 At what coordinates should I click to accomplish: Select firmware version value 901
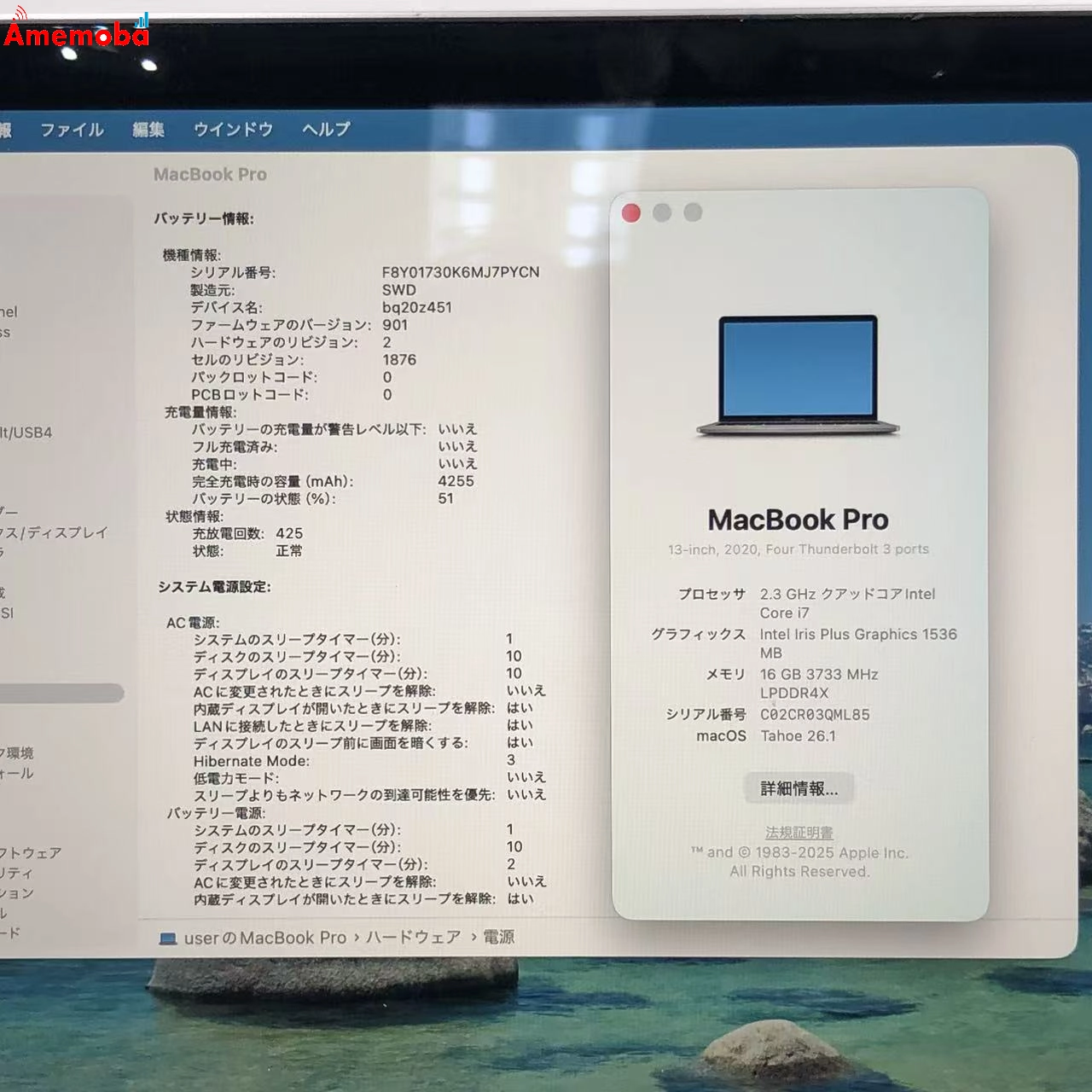coord(395,325)
